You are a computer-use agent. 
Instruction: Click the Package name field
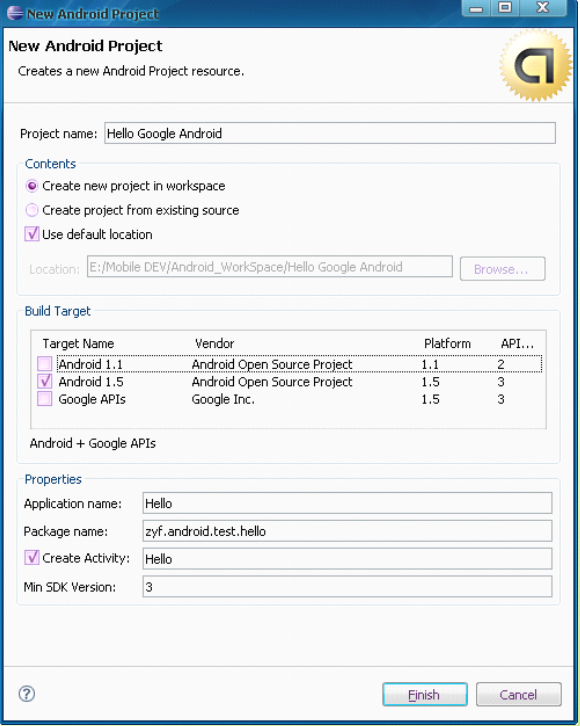(x=347, y=531)
